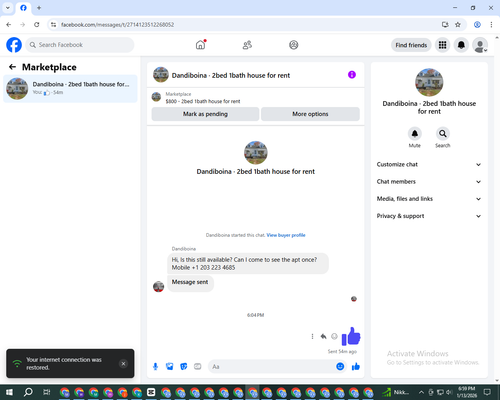
Task: Click the 'Message sent' bubble
Action: tap(190, 282)
